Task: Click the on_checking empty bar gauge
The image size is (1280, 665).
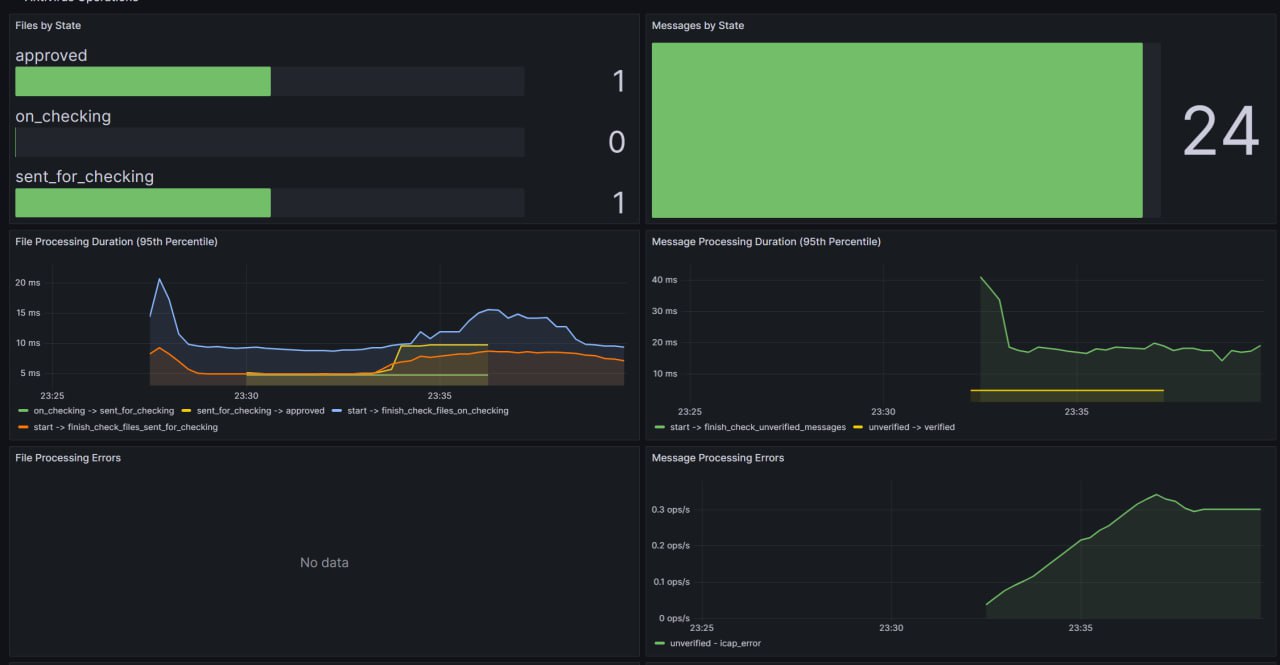Action: (270, 142)
